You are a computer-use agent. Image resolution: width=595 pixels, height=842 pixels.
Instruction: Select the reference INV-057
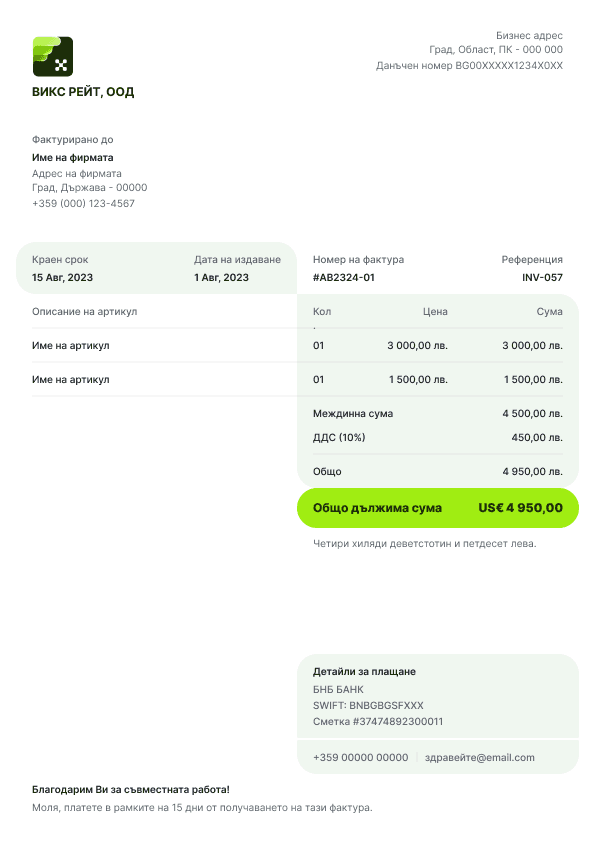click(x=542, y=278)
